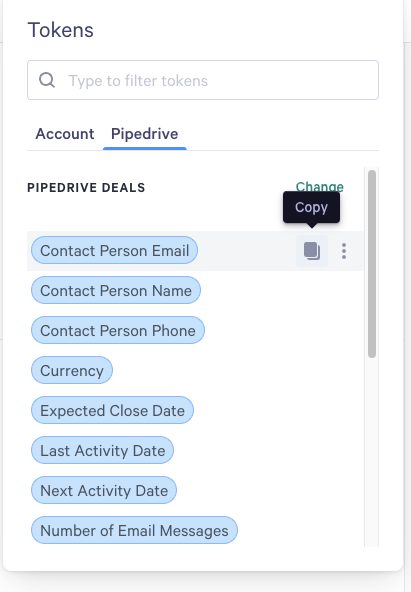Click the Pipedrive Deals section header
The height and width of the screenshot is (592, 411).
[86, 188]
